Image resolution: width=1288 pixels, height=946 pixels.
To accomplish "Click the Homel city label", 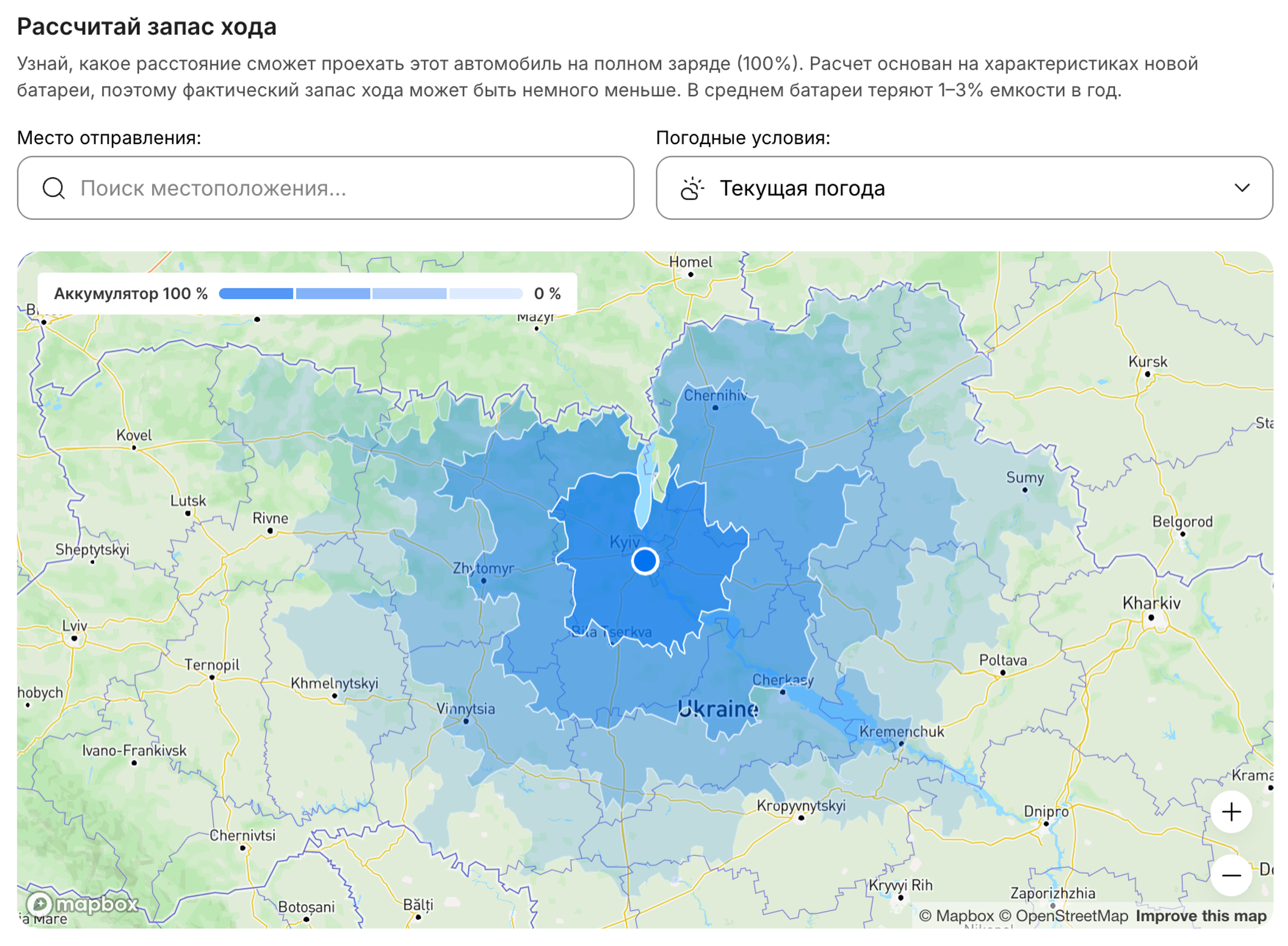I will pos(690,262).
